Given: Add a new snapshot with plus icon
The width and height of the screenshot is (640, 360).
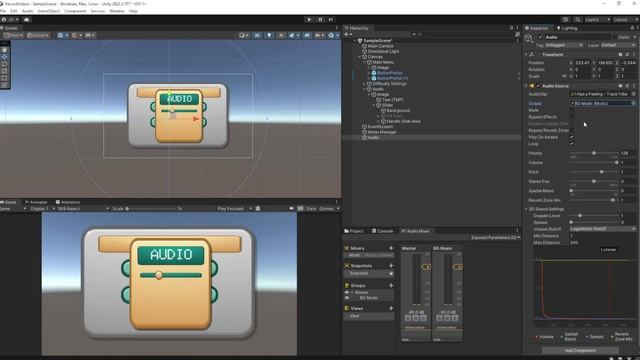Looking at the screenshot, I should click(x=391, y=266).
